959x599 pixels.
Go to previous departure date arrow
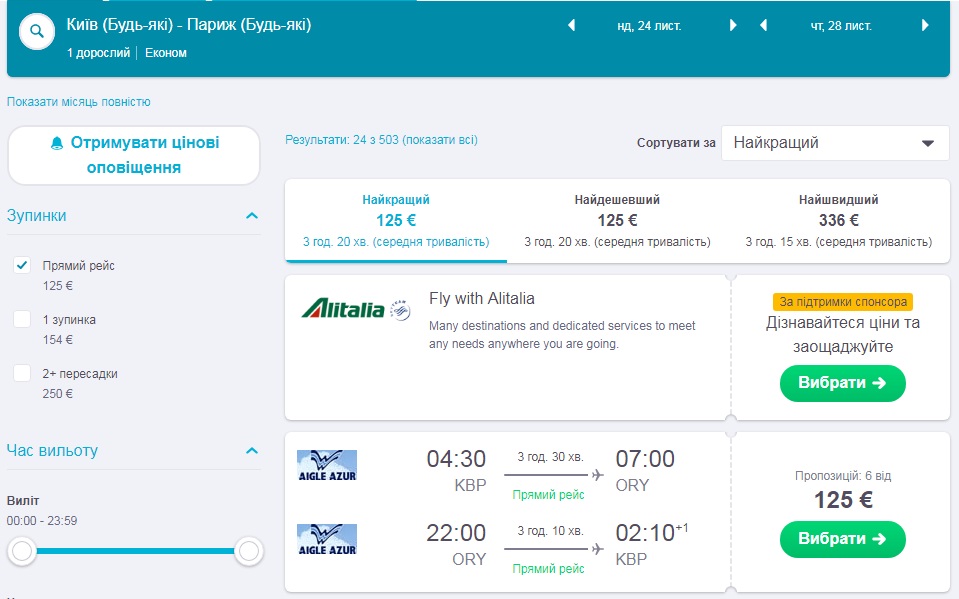pyautogui.click(x=572, y=26)
